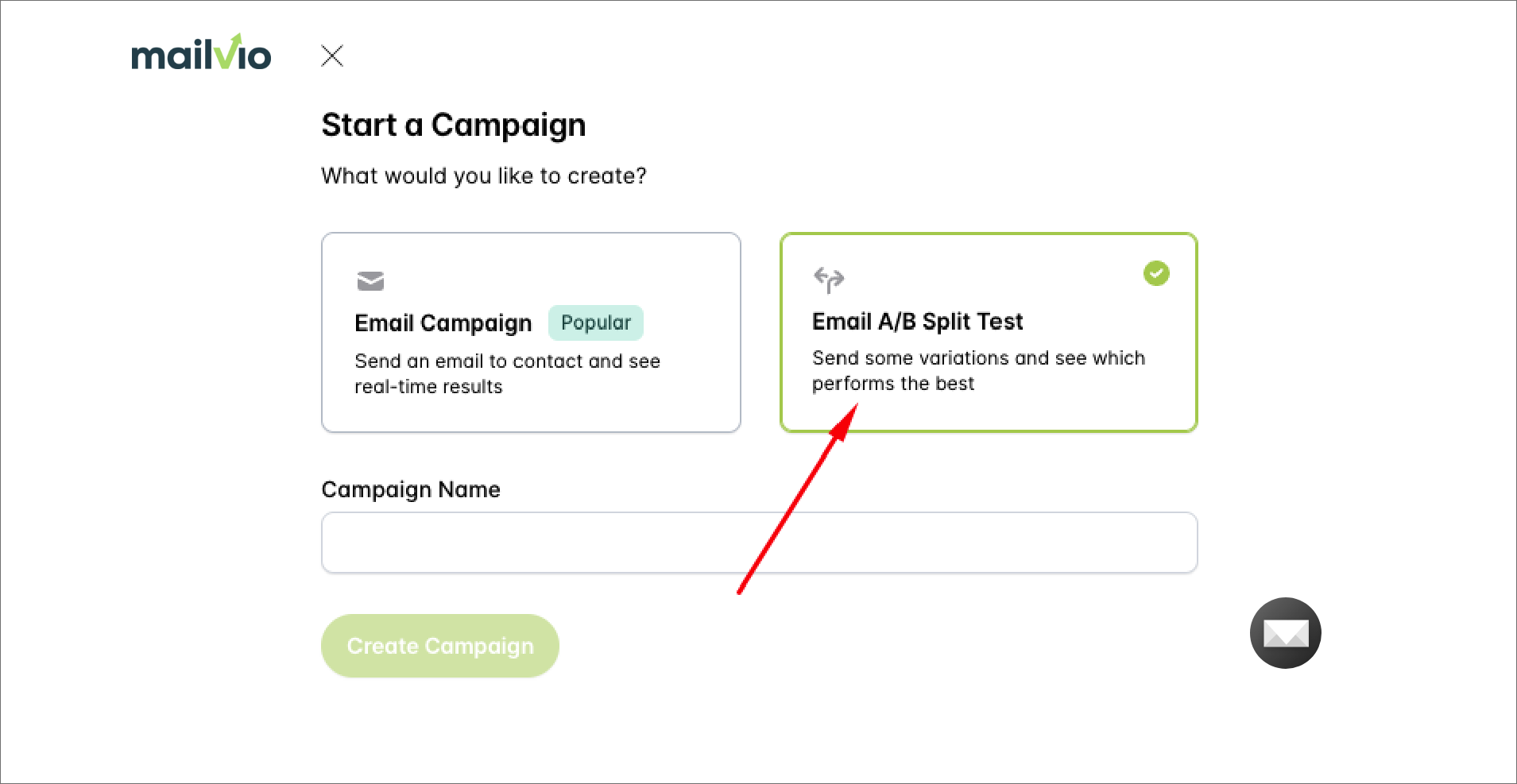1517x784 pixels.
Task: Close the Start a Campaign dialog
Action: click(332, 56)
